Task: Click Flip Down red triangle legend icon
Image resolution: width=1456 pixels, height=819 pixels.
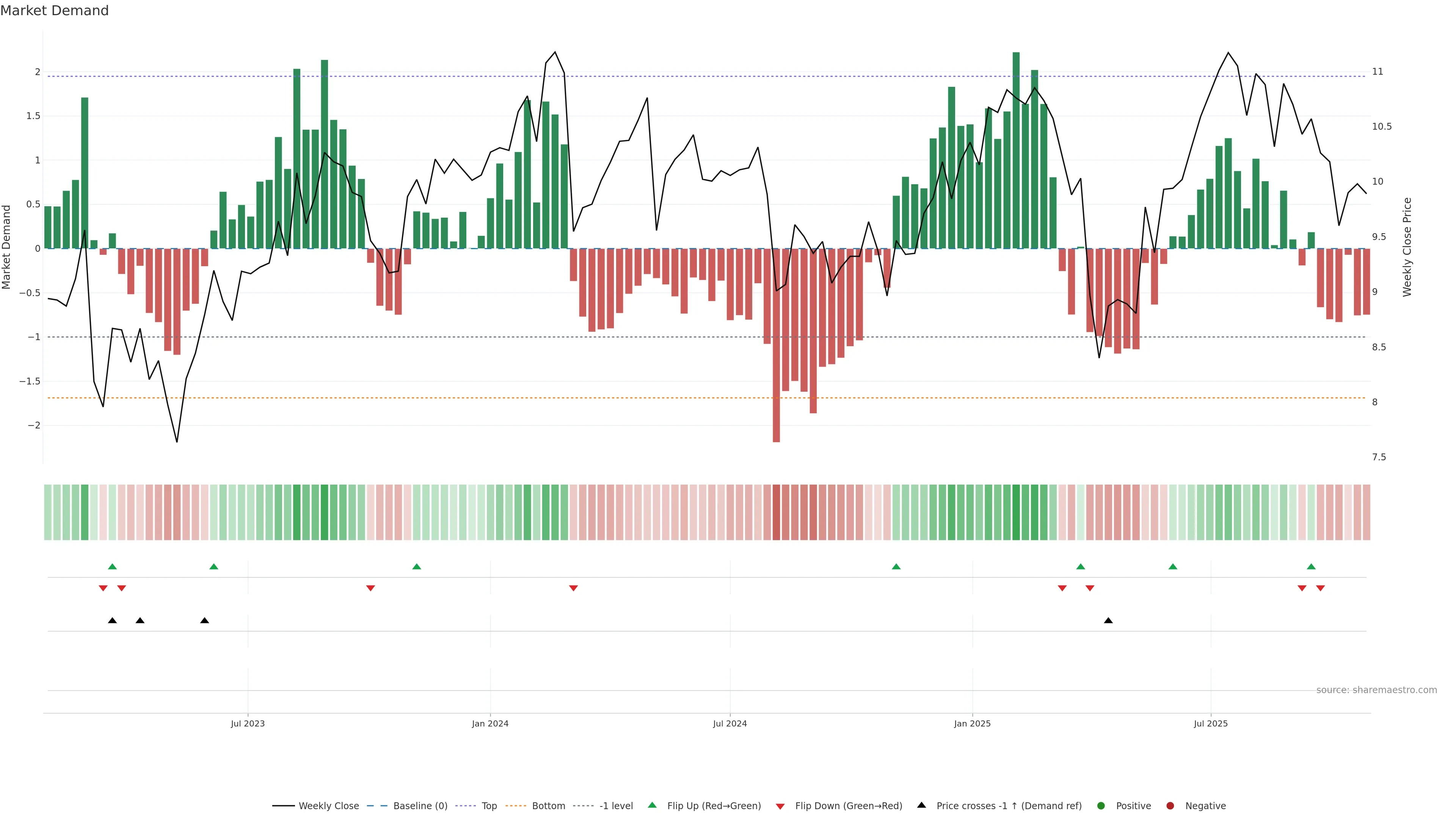Action: click(780, 806)
